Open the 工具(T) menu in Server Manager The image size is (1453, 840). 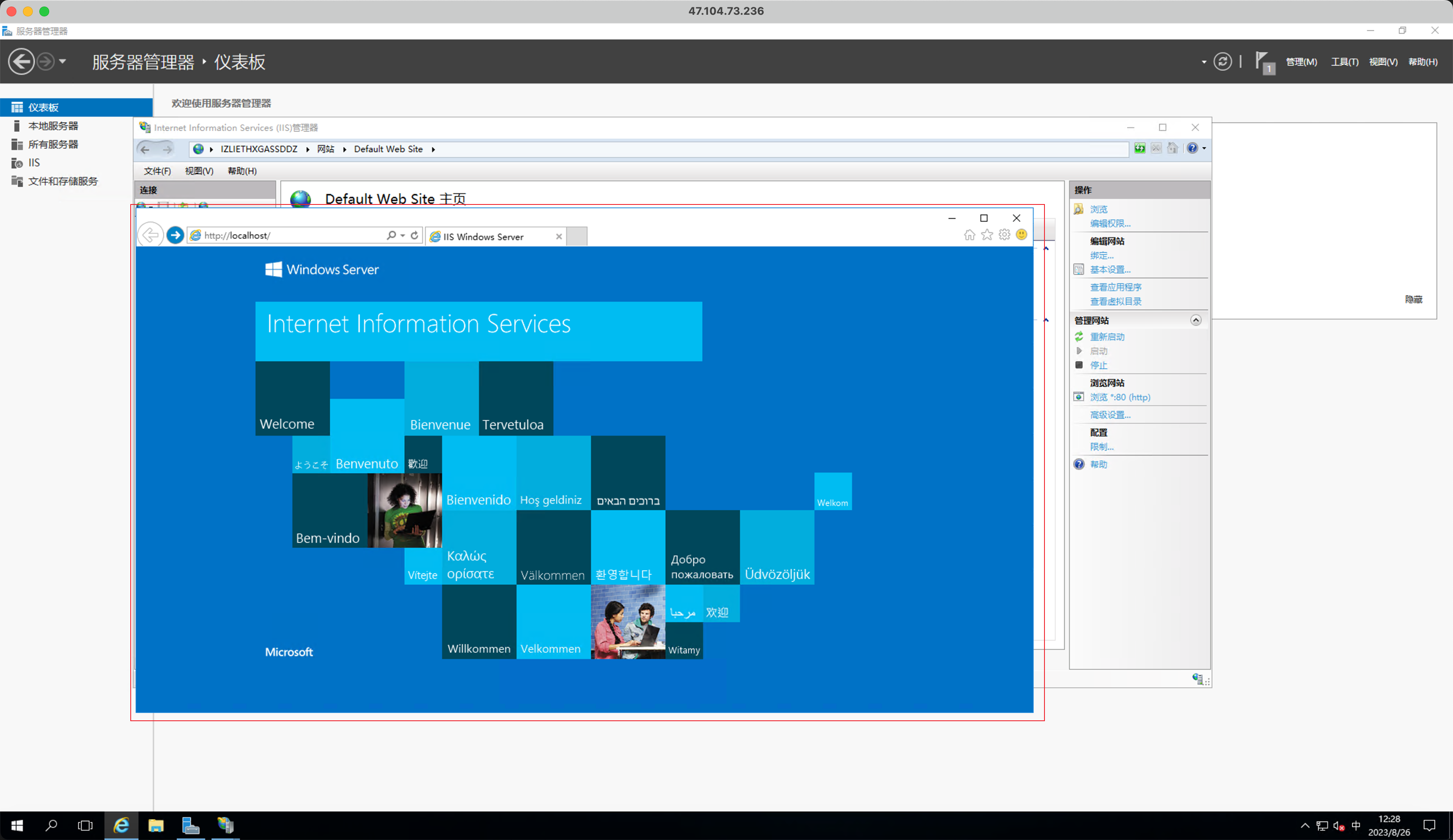click(1344, 61)
